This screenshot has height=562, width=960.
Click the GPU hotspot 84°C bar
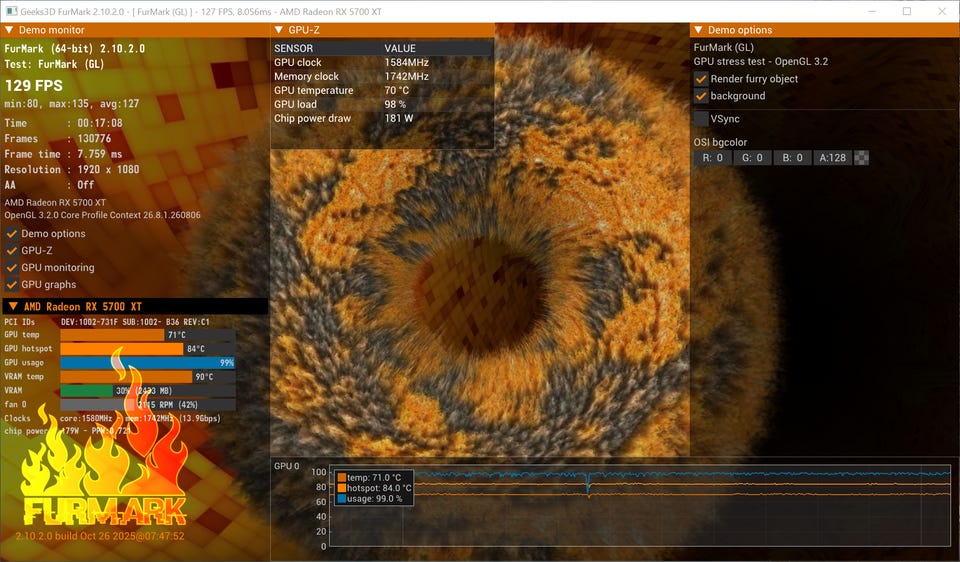tap(148, 349)
